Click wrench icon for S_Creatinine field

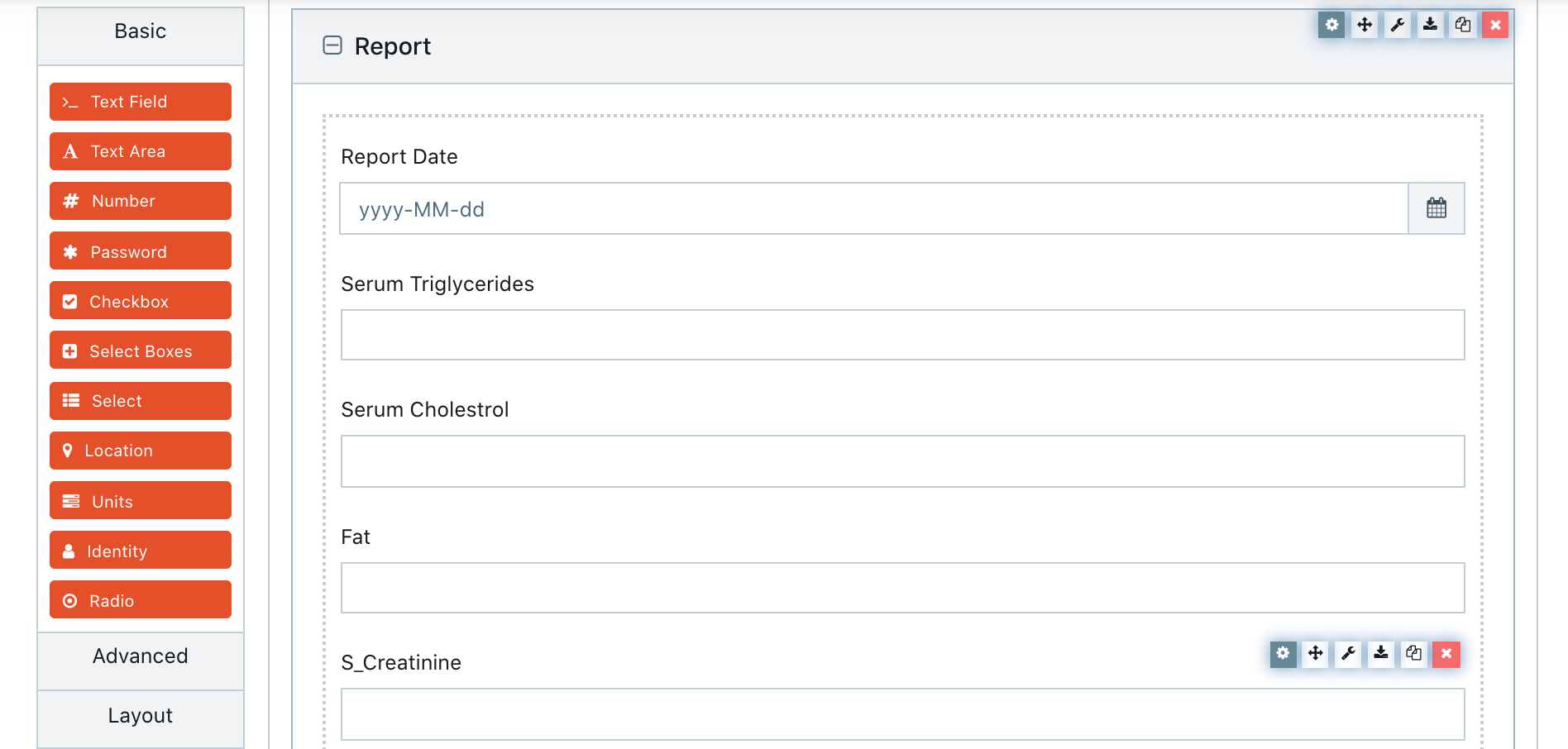coord(1348,654)
